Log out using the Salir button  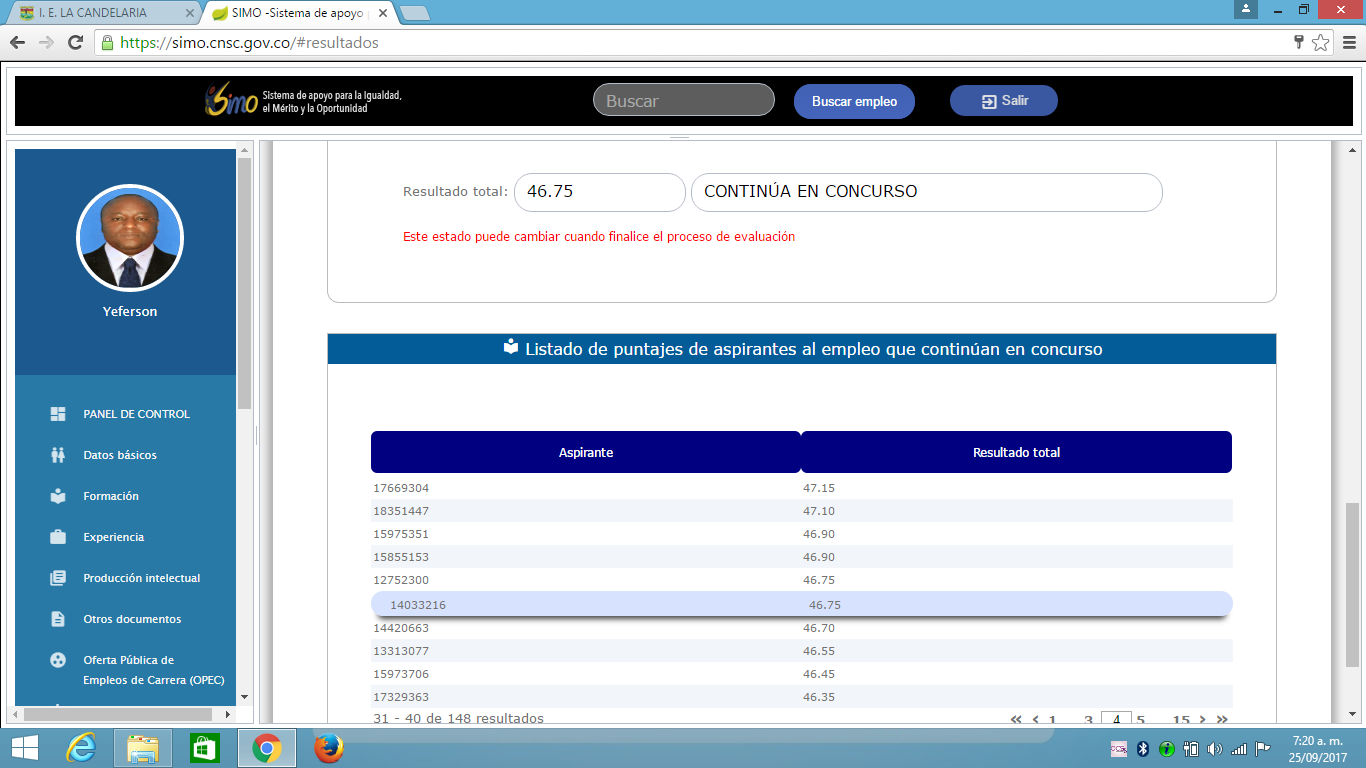1003,101
